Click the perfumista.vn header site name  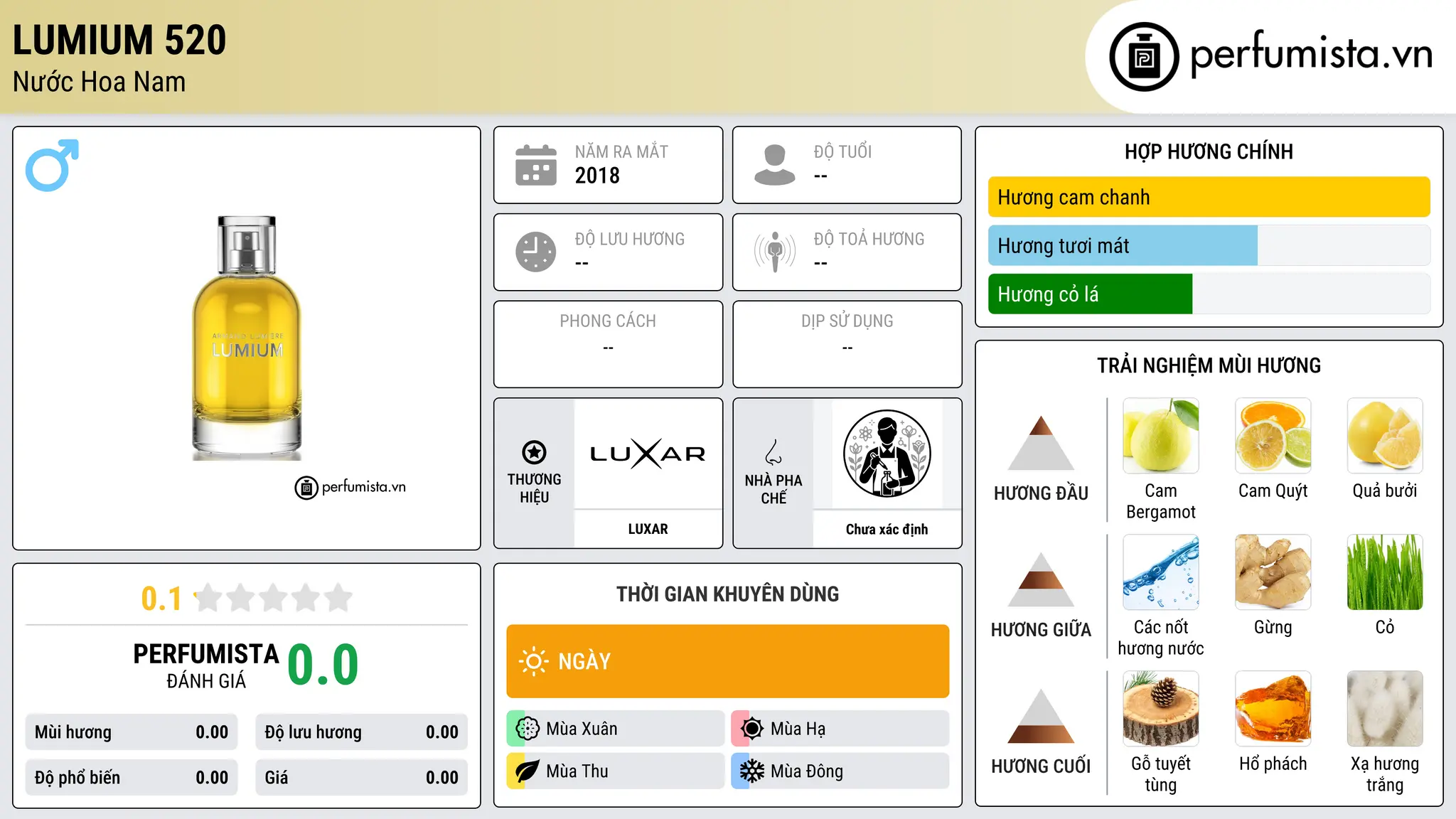tap(1312, 54)
